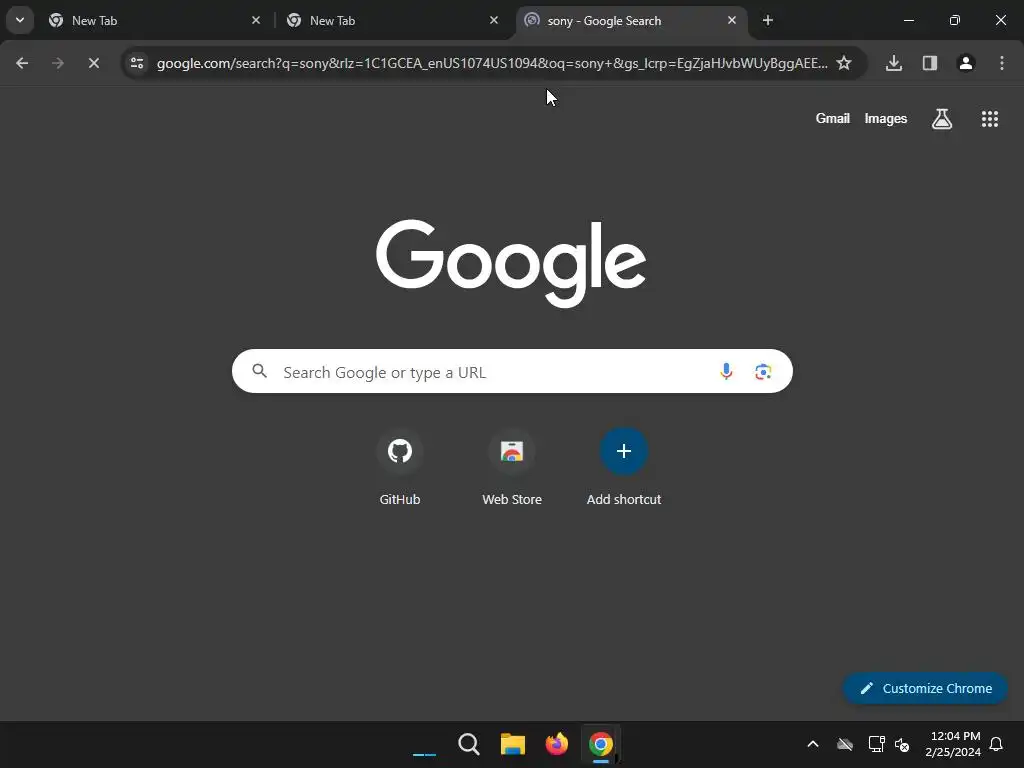Restore down the Chrome window
The width and height of the screenshot is (1024, 768).
955,21
